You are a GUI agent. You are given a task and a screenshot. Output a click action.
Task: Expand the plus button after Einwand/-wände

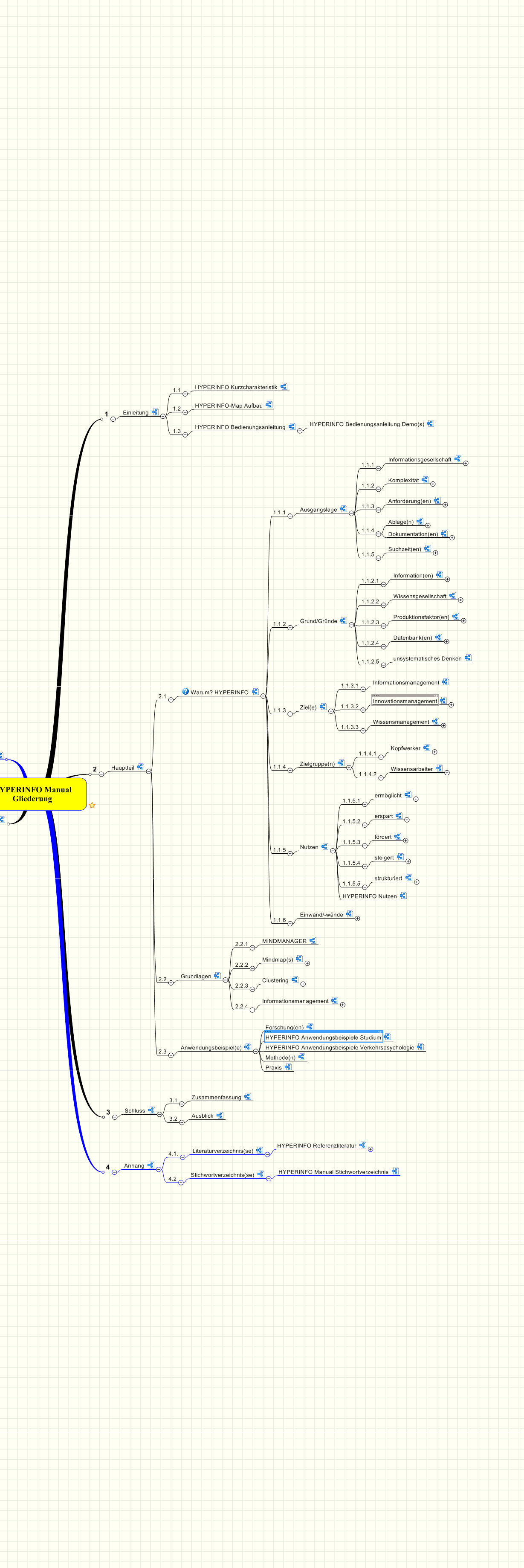click(x=357, y=918)
